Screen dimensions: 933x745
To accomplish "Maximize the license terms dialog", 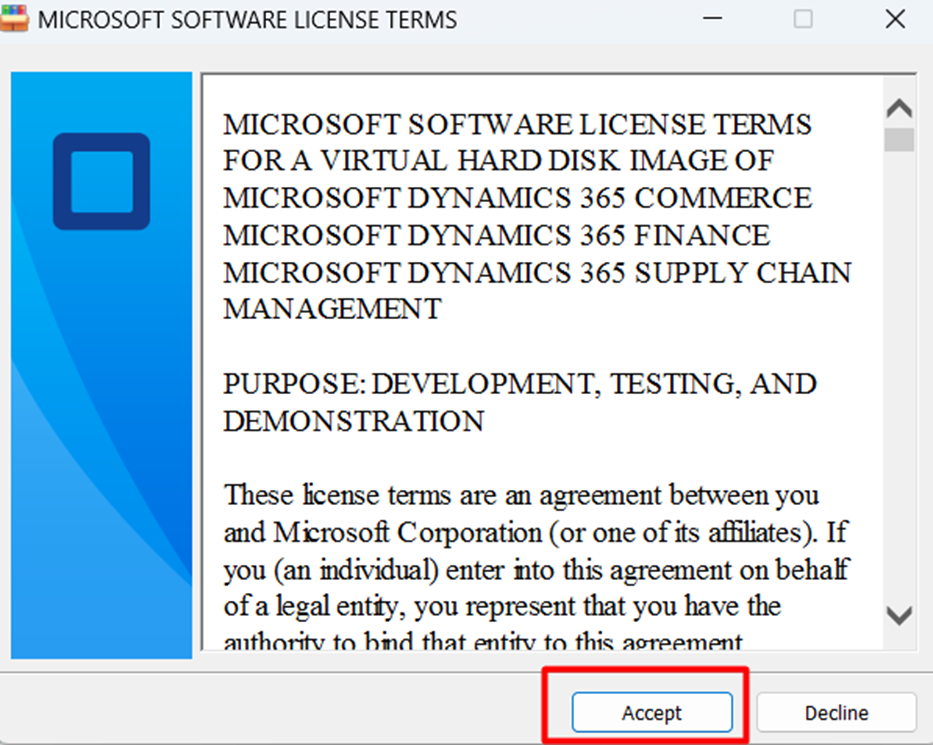I will (803, 19).
